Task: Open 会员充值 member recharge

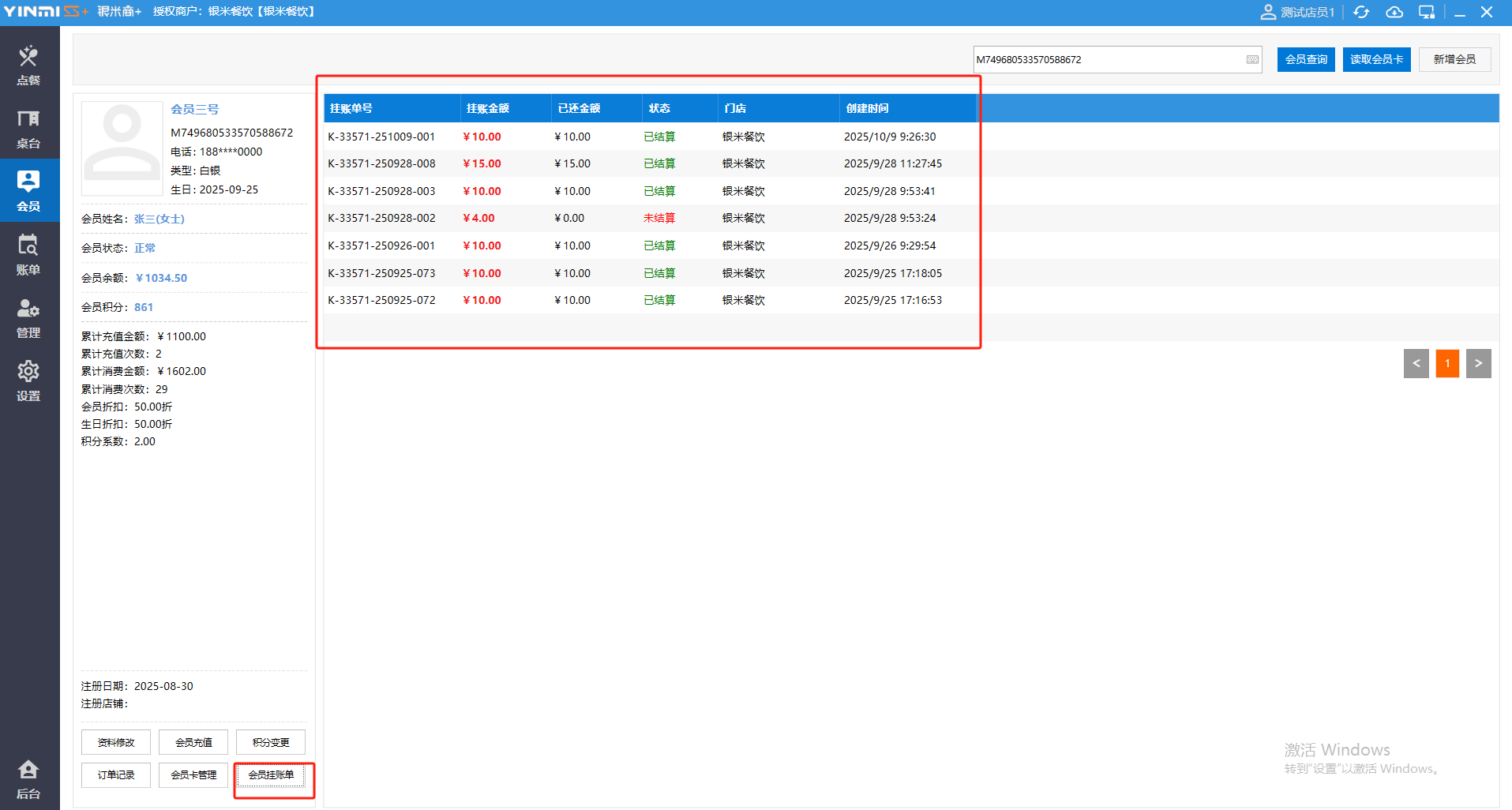Action: pos(193,742)
